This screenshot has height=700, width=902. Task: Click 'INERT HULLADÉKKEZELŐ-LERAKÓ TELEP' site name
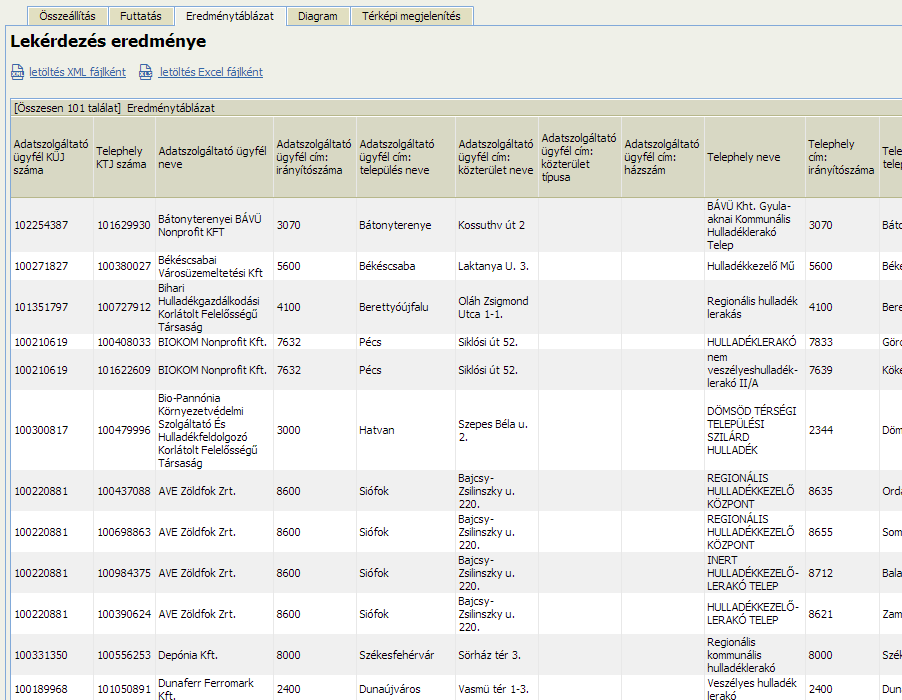click(x=753, y=573)
